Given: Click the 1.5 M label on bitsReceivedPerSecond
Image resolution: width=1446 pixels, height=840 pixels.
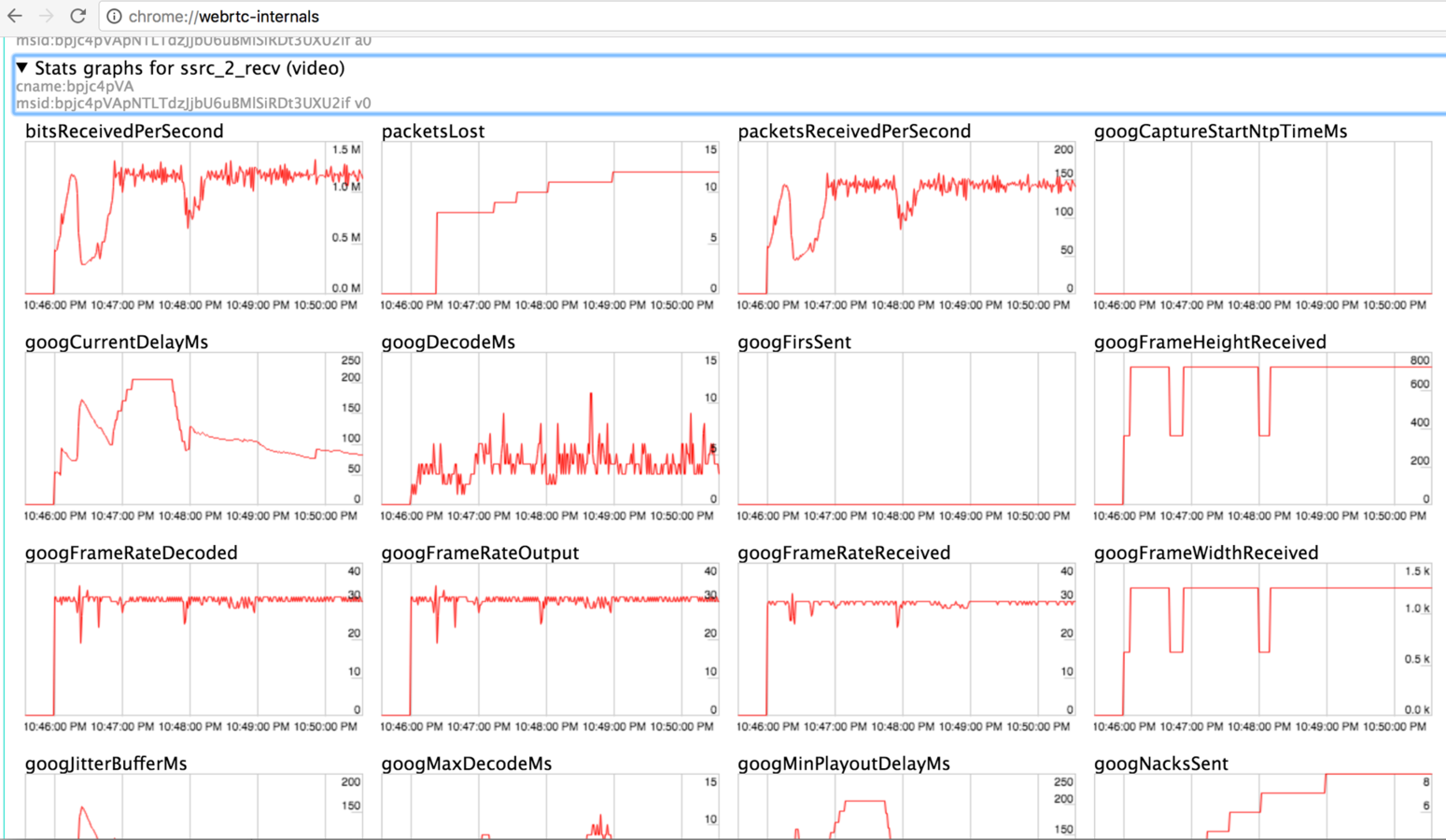Looking at the screenshot, I should tap(345, 149).
